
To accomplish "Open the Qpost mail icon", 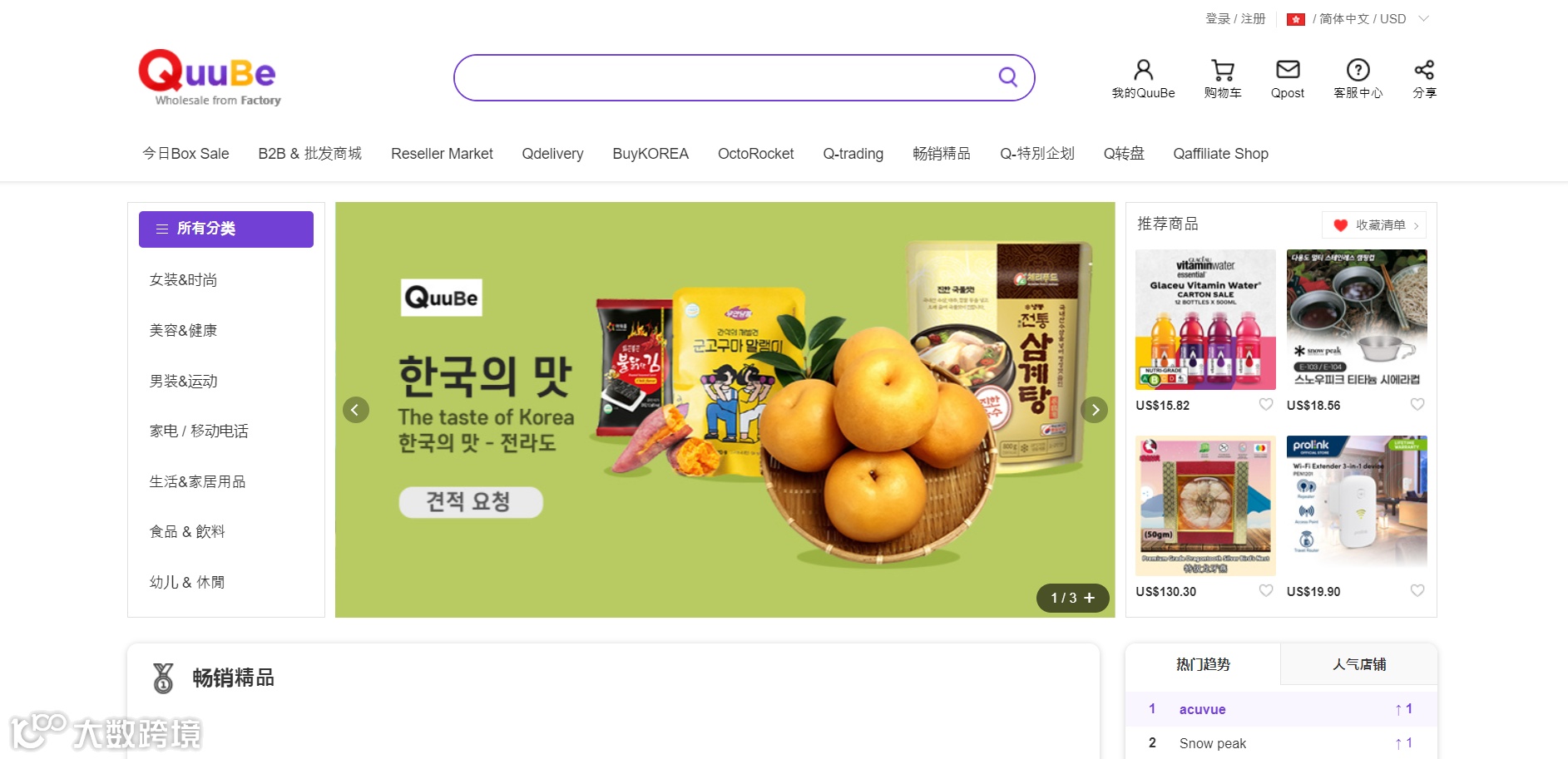I will point(1288,70).
